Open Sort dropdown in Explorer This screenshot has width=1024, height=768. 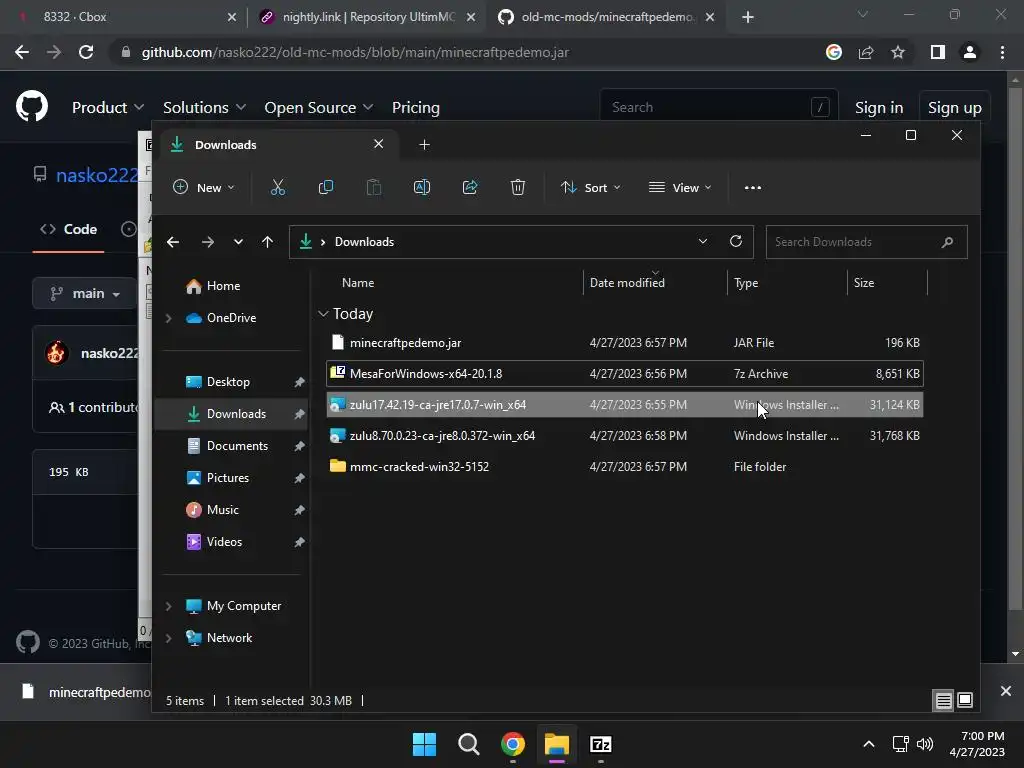(590, 187)
